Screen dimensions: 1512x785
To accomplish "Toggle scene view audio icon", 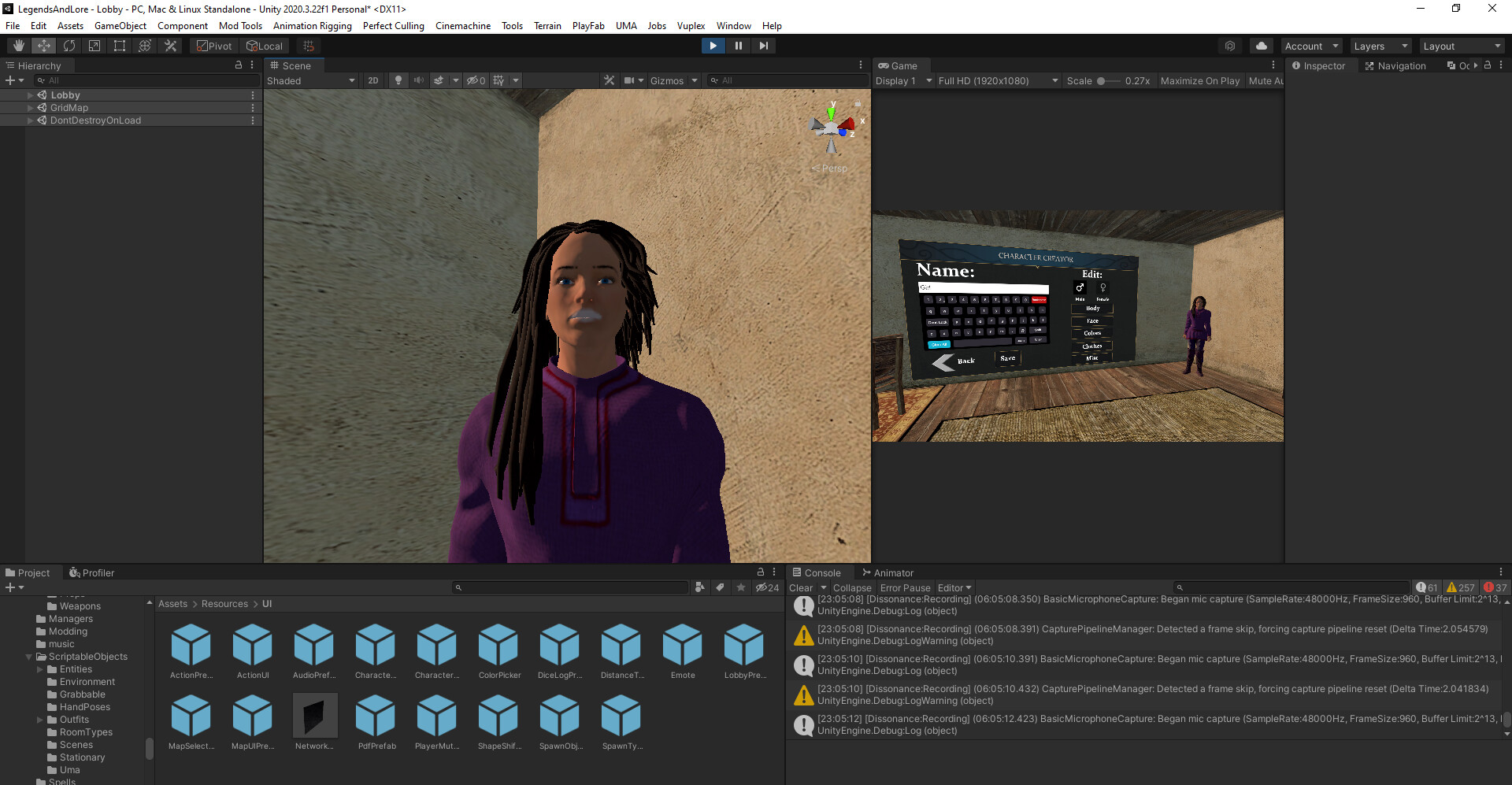I will 418,80.
